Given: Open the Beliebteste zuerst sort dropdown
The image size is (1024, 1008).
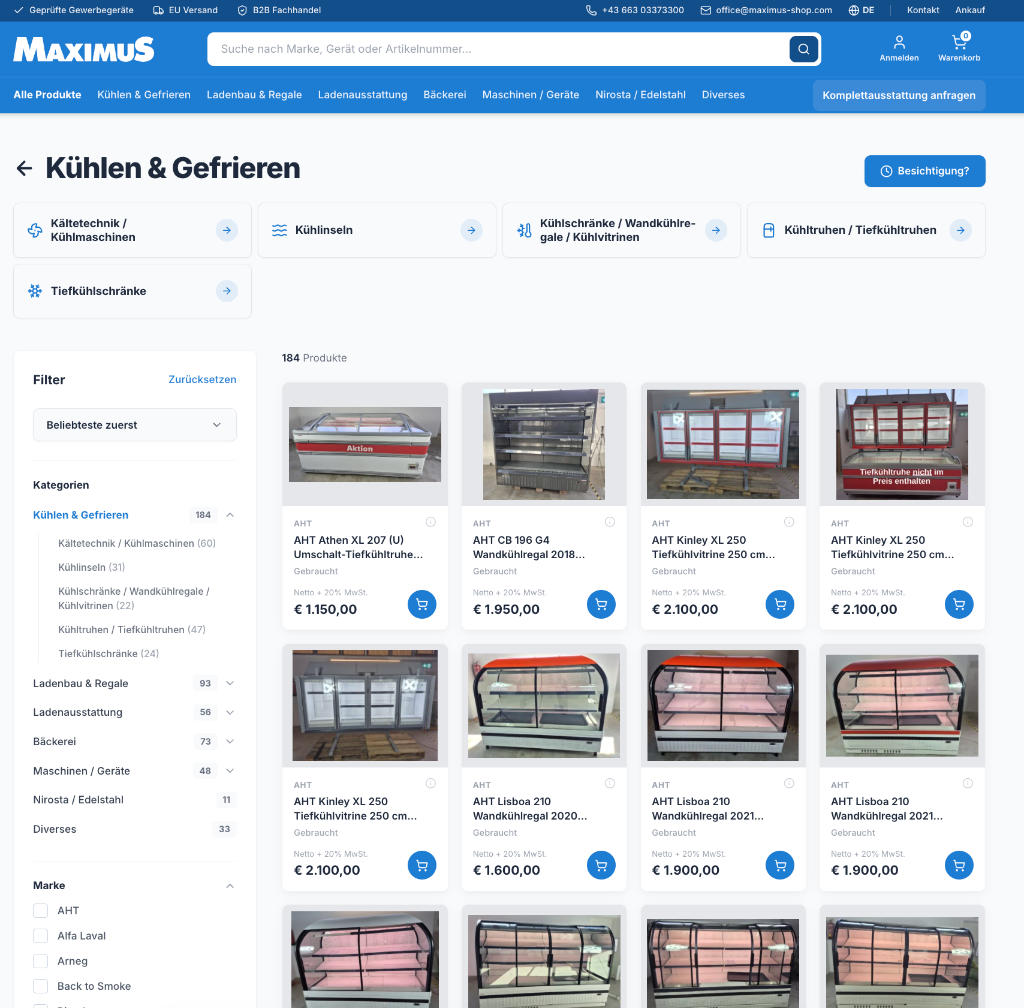Looking at the screenshot, I should click(x=135, y=425).
